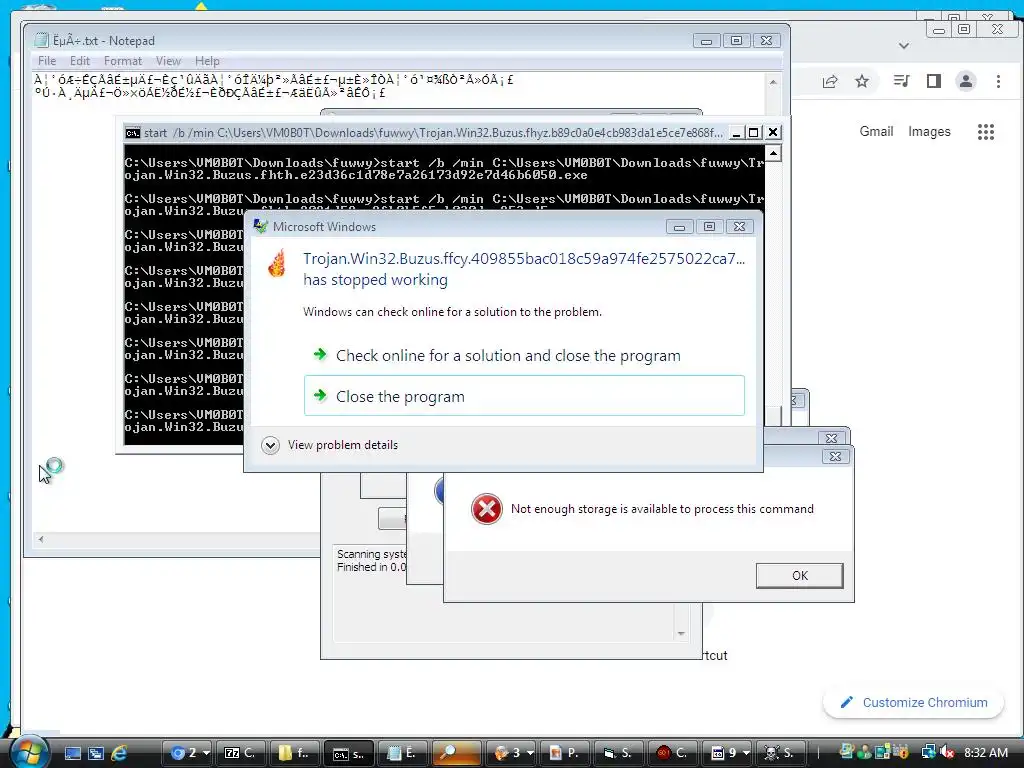Click Notepad horizontal scroll left arrow
Image resolution: width=1024 pixels, height=768 pixels.
[41, 539]
